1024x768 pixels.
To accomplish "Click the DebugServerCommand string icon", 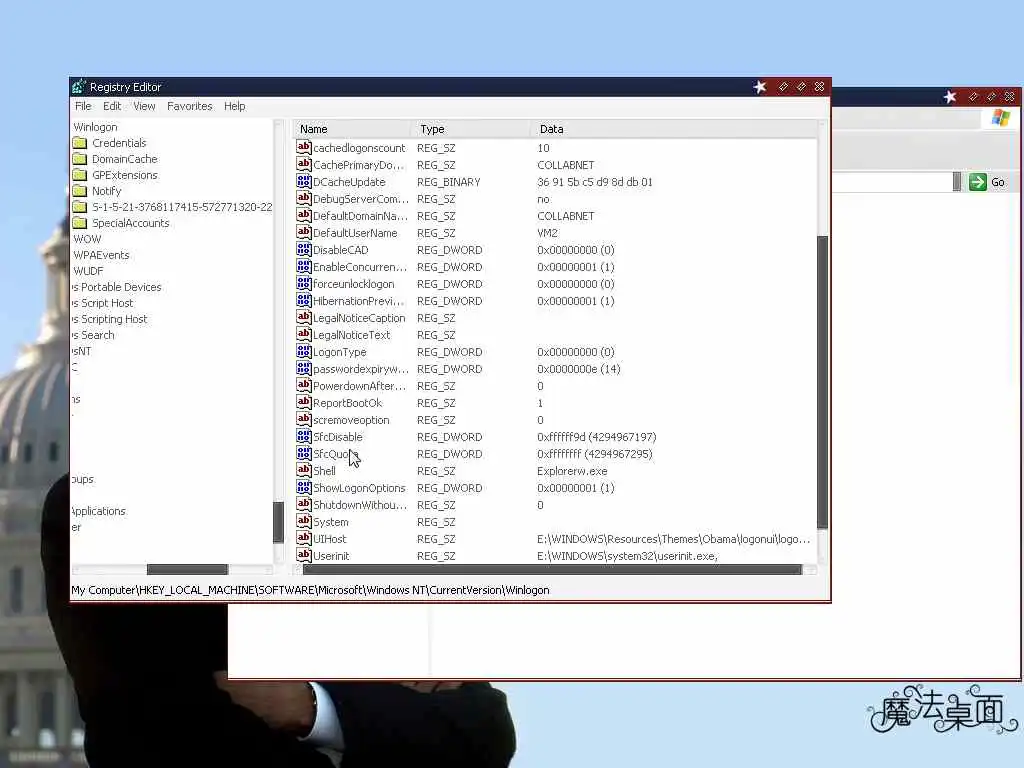I will 304,199.
